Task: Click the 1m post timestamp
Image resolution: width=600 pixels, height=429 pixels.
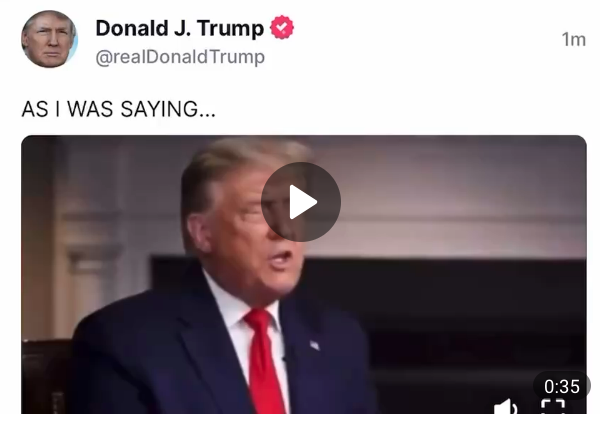Action: [x=574, y=39]
